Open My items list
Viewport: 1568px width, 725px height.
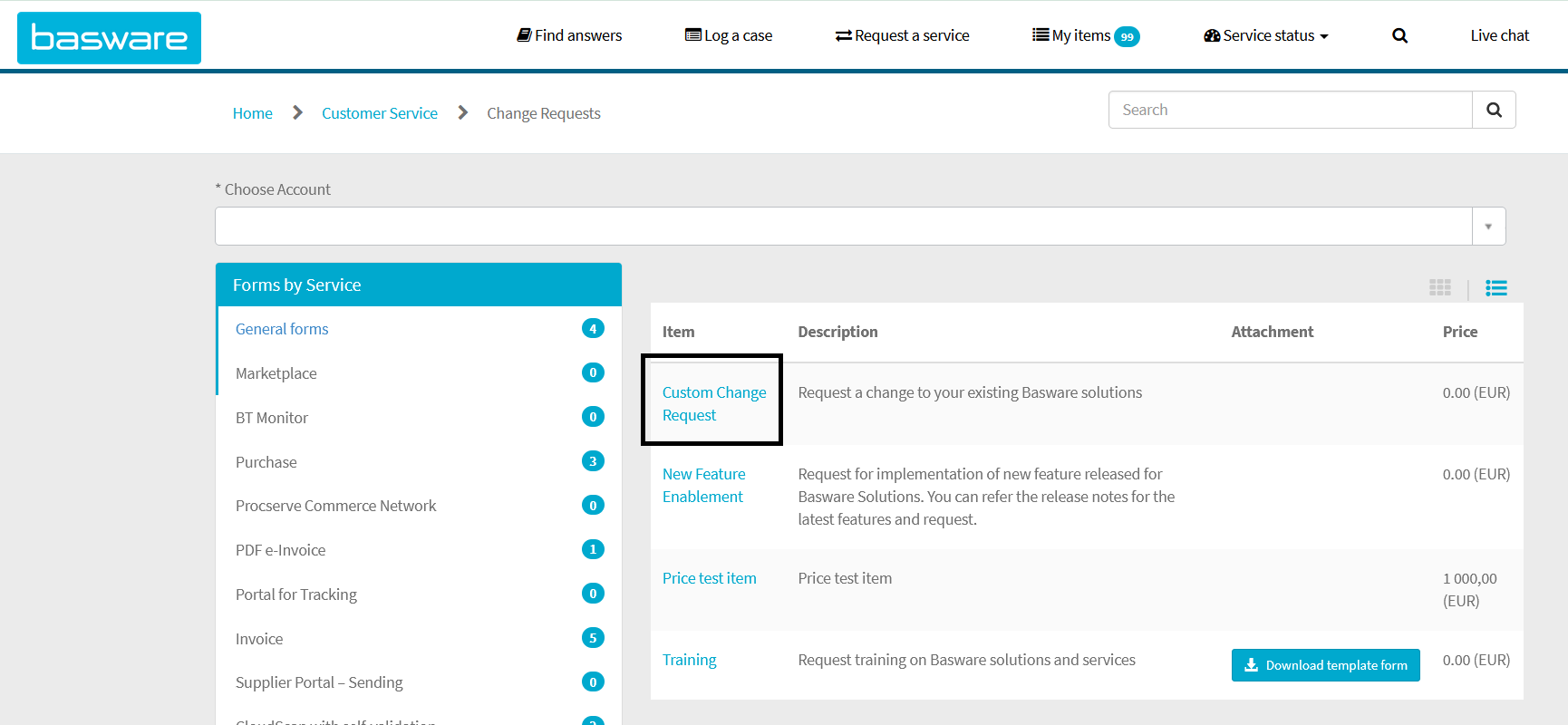pyautogui.click(x=1071, y=35)
